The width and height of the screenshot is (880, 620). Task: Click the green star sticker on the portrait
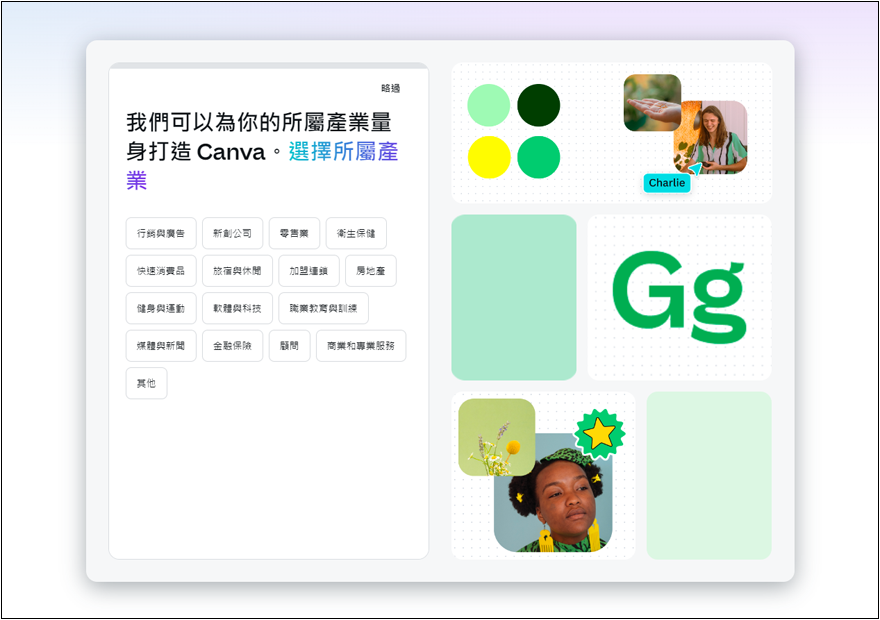(601, 433)
